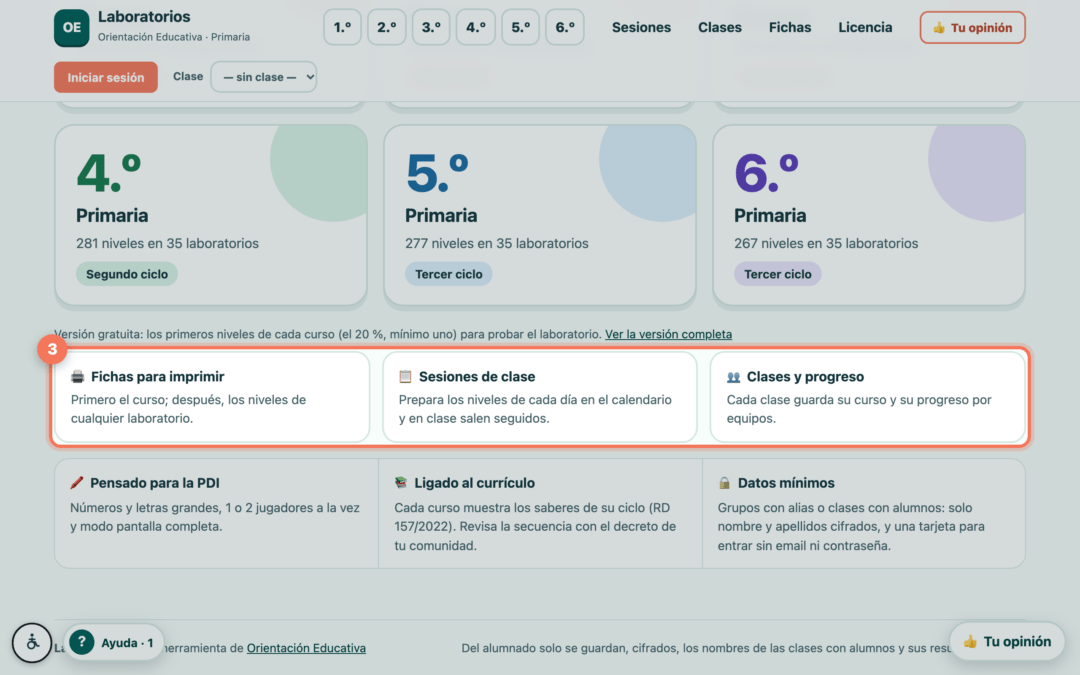Screen dimensions: 1080x675
Task: Click the people icon beside Clases y progreso
Action: (733, 377)
